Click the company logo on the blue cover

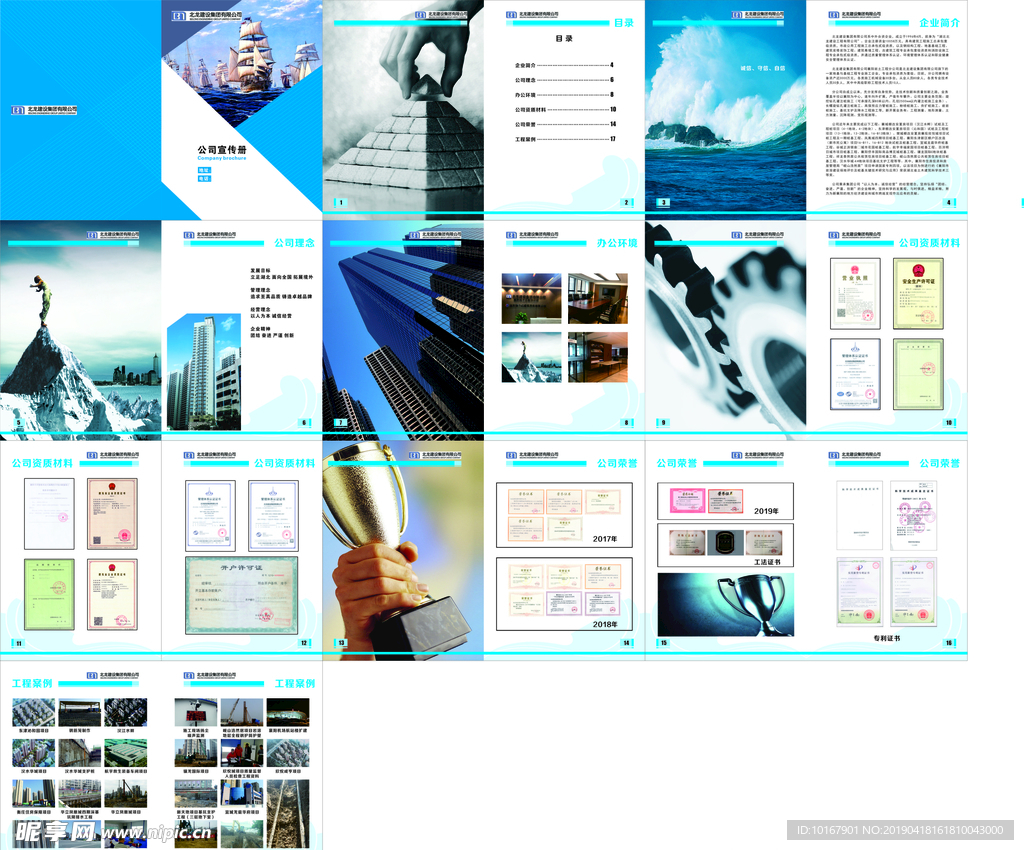pos(43,109)
